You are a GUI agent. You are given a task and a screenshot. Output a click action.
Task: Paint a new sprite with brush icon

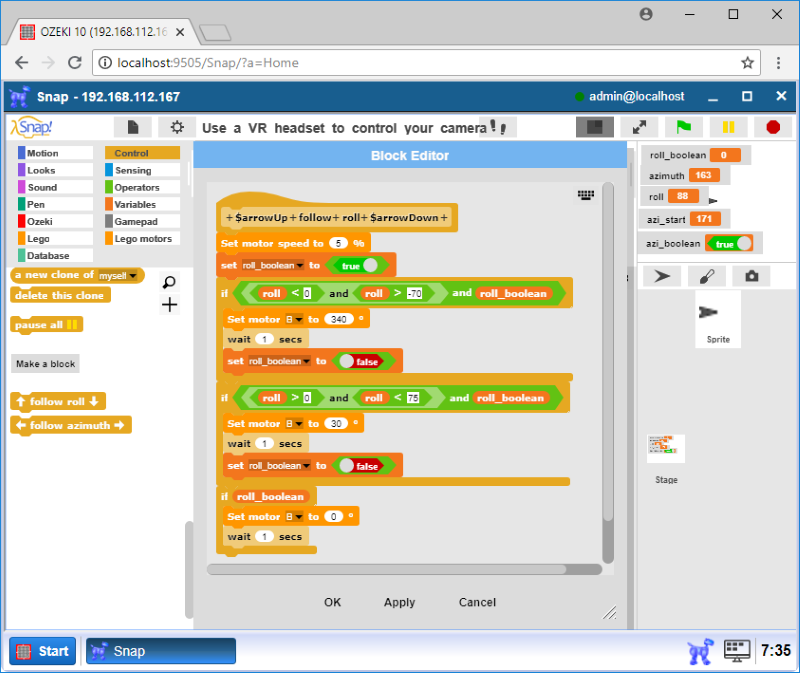pyautogui.click(x=707, y=277)
